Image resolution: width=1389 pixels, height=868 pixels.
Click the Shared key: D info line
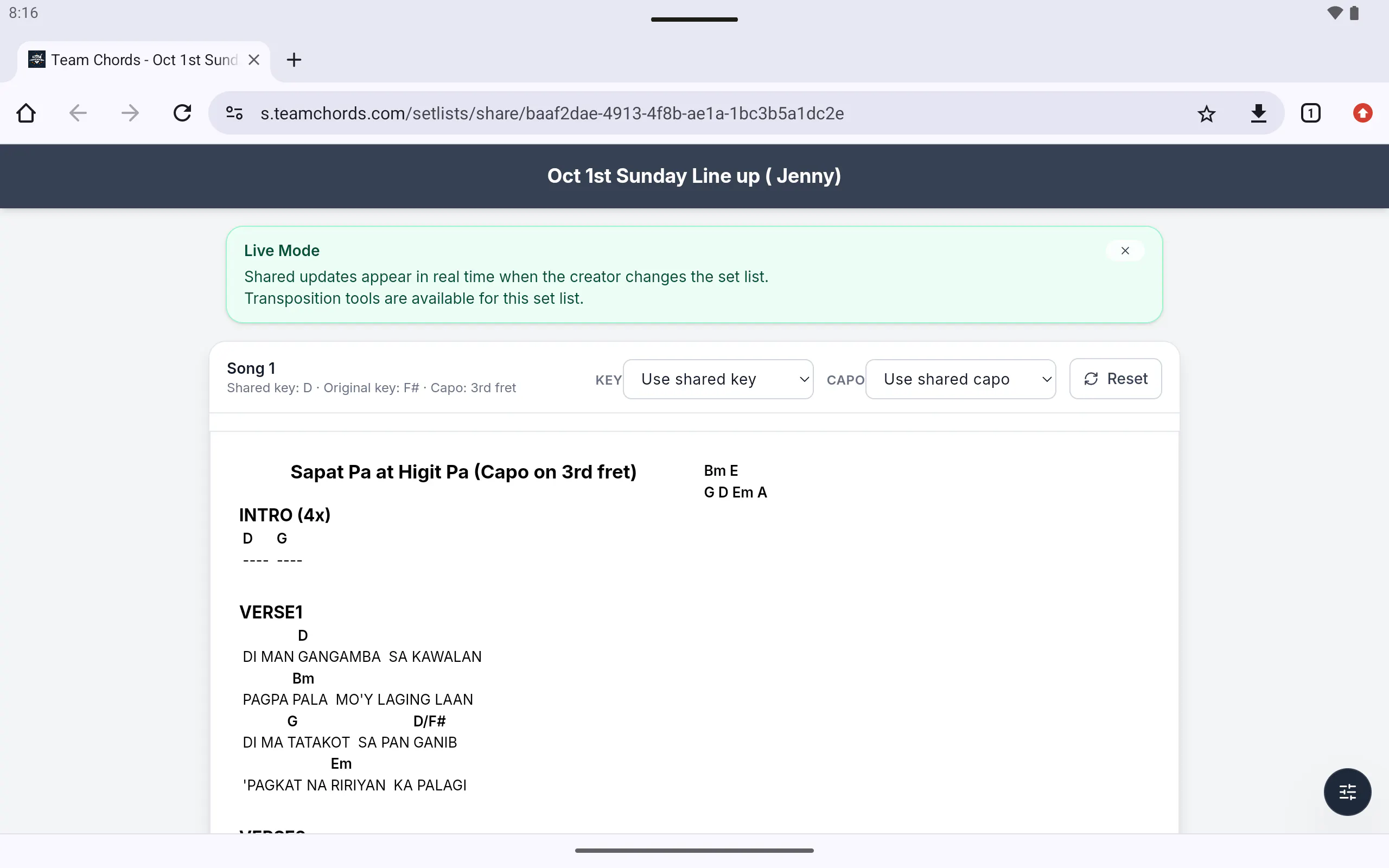(x=371, y=388)
